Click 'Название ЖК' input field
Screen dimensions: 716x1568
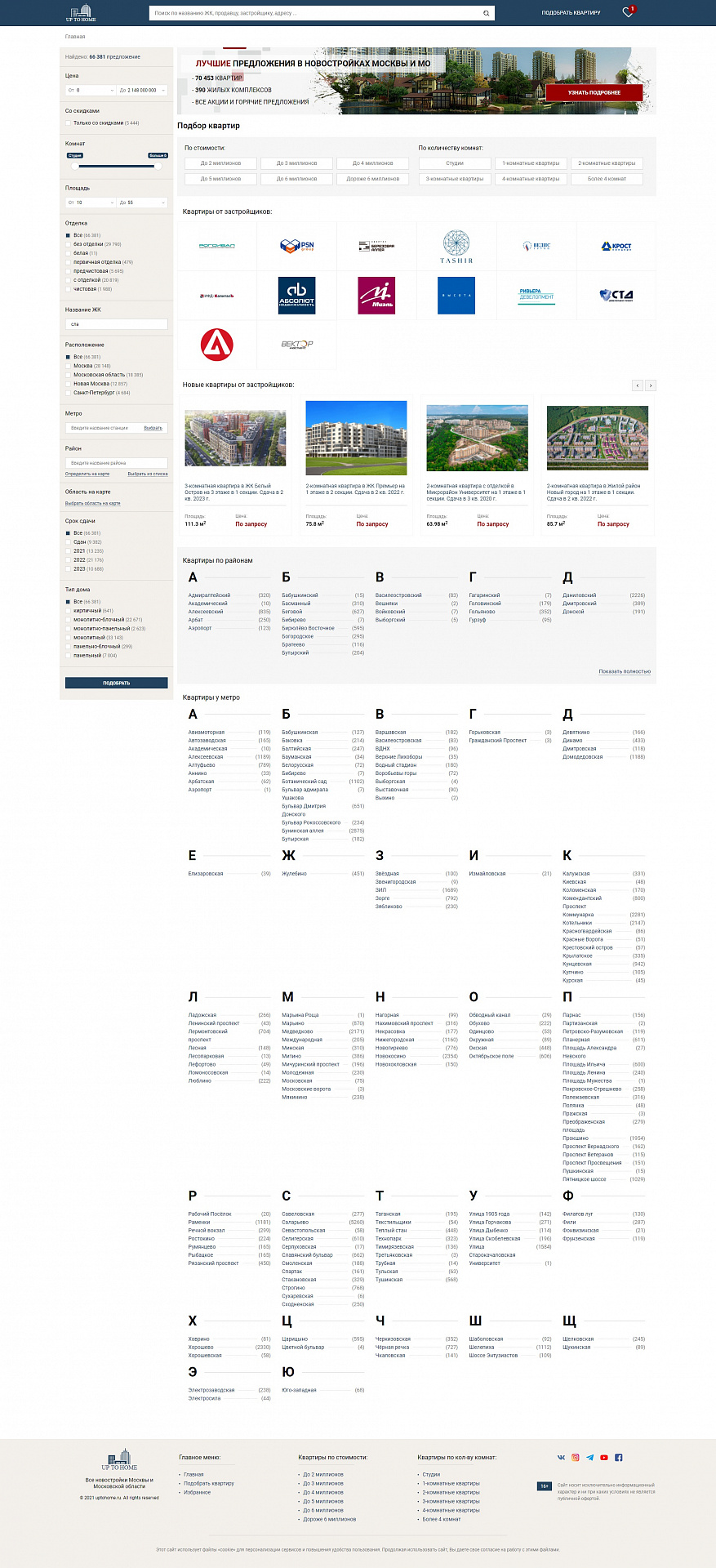pyautogui.click(x=117, y=324)
